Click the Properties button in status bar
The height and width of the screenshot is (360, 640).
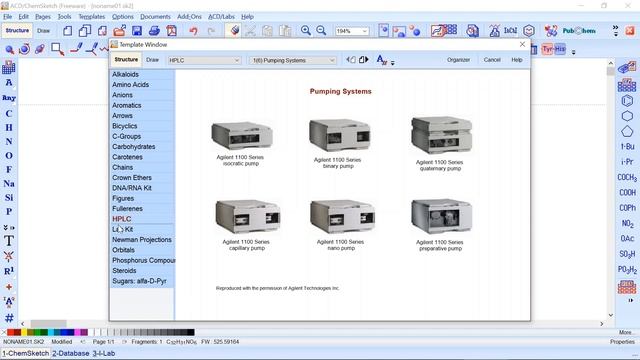(622, 342)
